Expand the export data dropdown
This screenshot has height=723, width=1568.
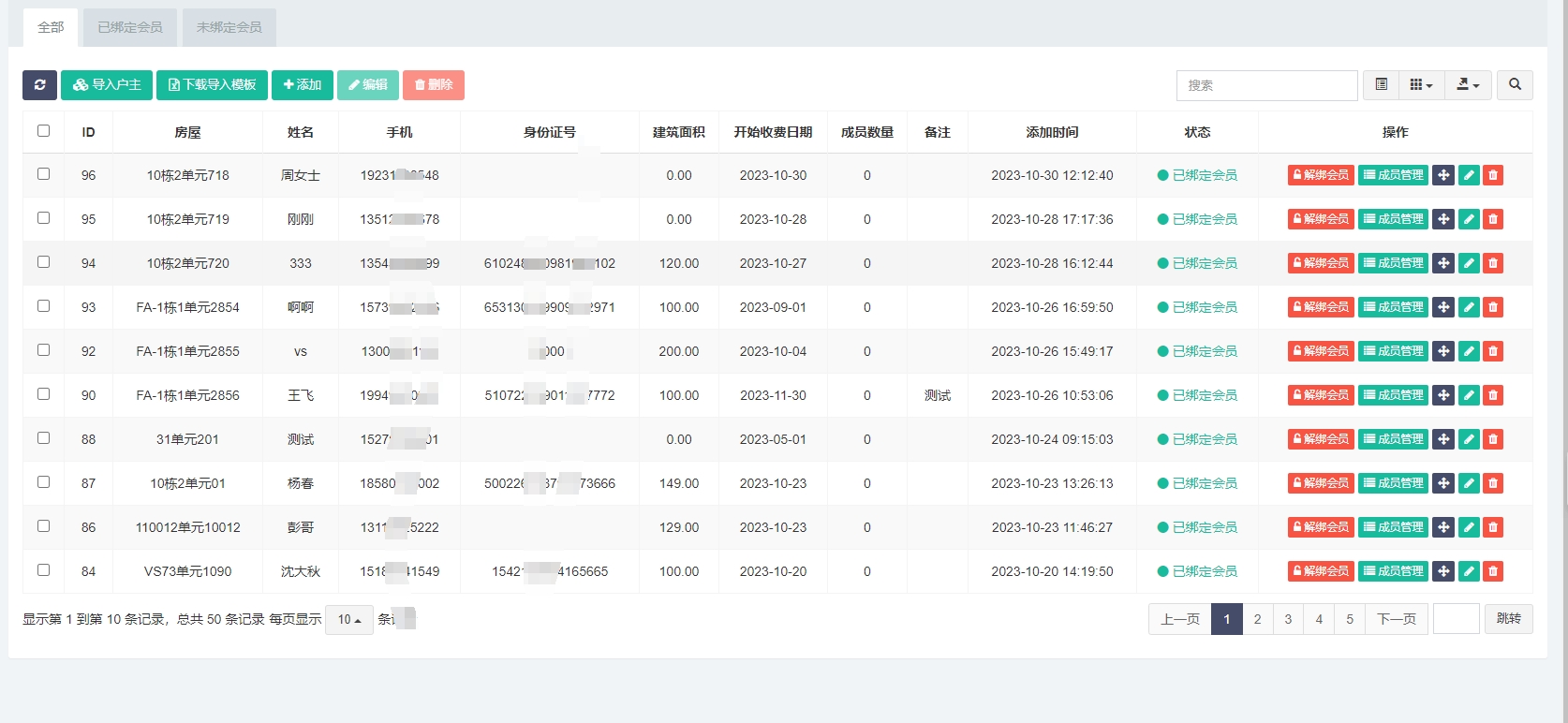pos(1468,85)
